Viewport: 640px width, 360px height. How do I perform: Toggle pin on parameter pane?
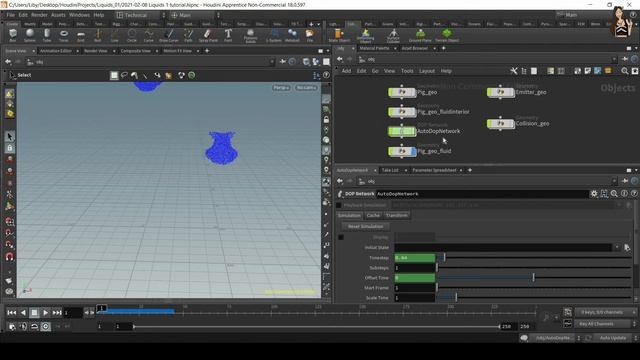pos(624,181)
